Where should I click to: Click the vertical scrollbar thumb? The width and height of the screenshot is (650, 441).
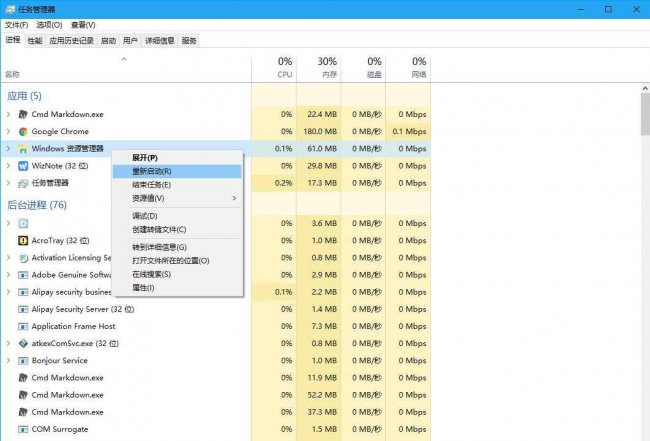pyautogui.click(x=645, y=114)
